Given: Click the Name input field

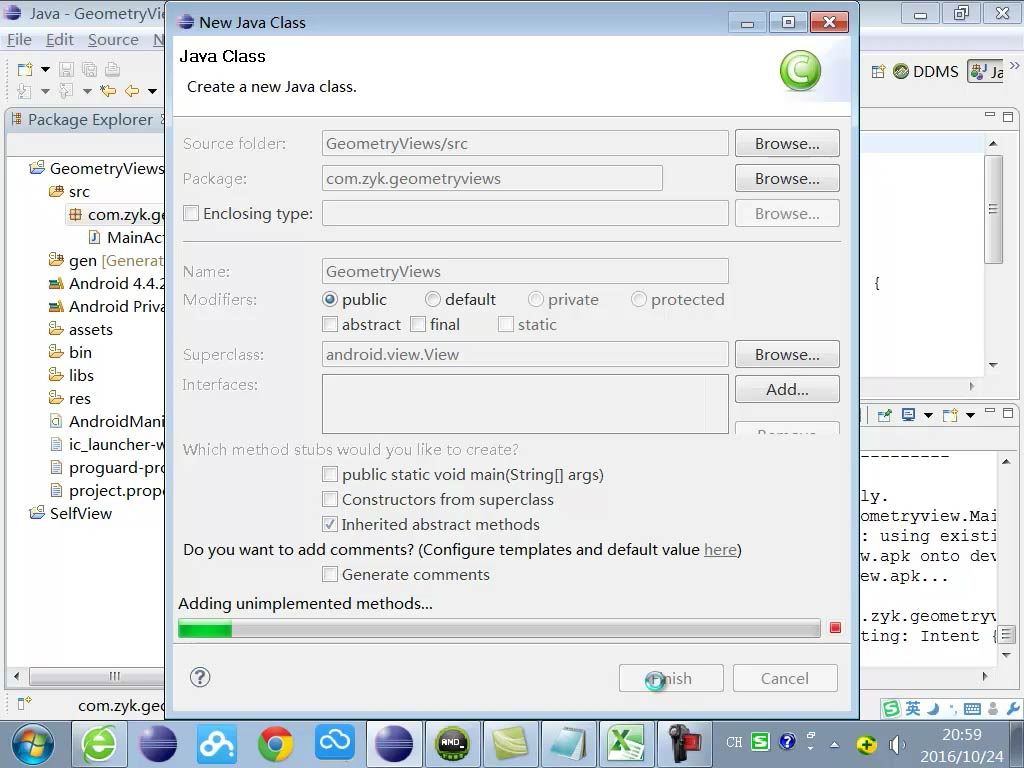Looking at the screenshot, I should coord(525,272).
